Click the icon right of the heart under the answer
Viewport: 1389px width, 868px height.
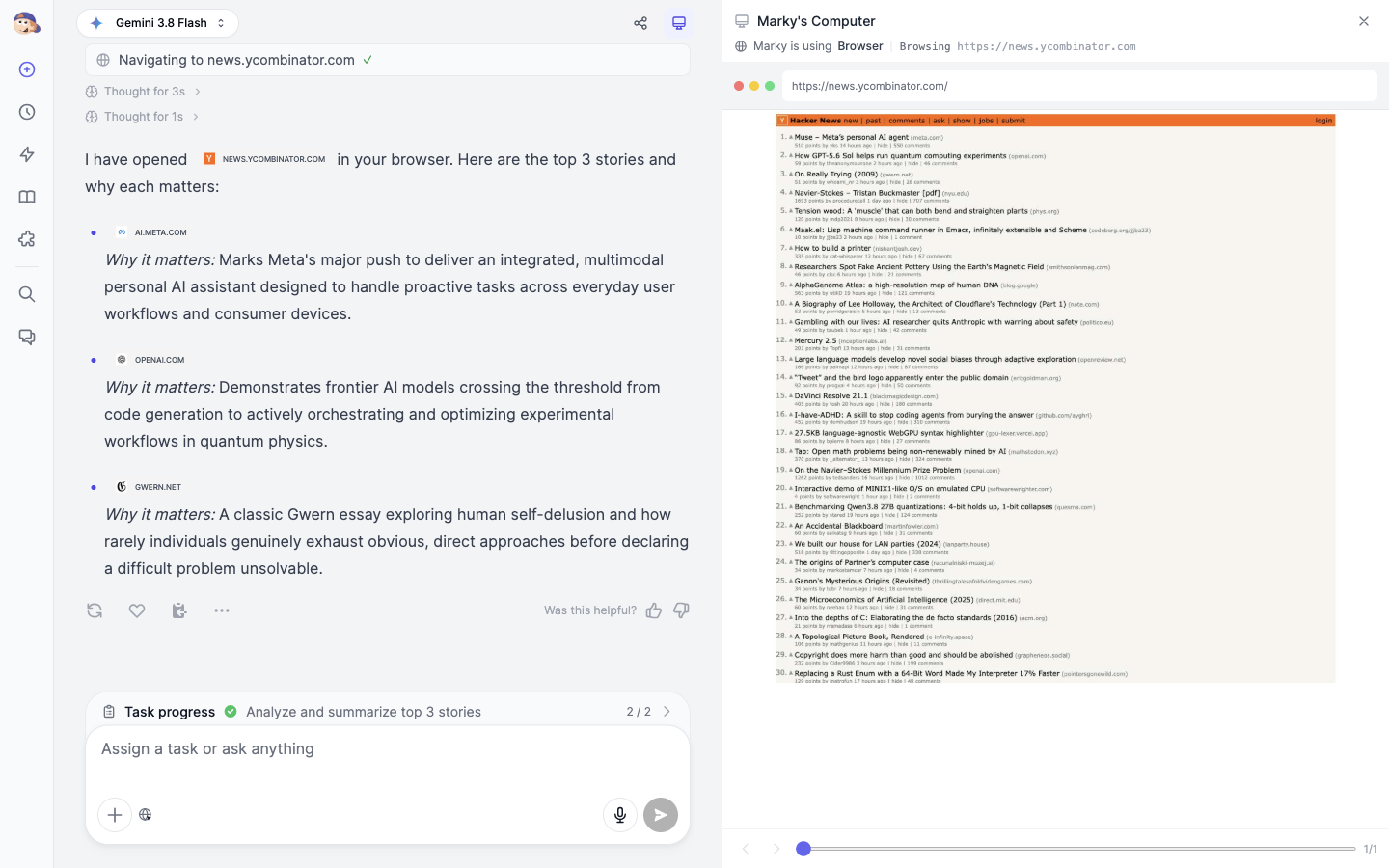point(179,610)
